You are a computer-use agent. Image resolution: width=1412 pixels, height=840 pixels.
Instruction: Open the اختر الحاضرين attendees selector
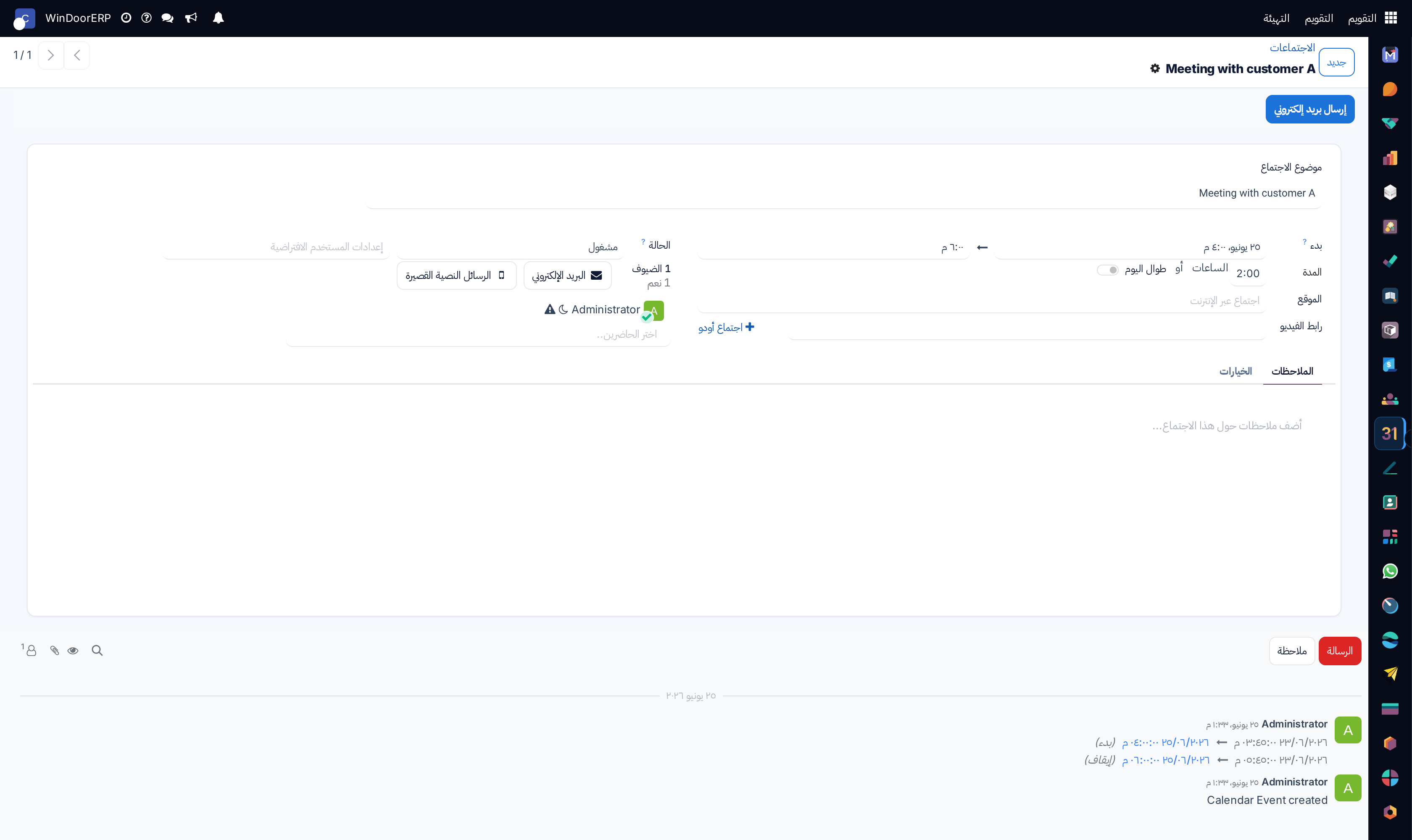(478, 334)
